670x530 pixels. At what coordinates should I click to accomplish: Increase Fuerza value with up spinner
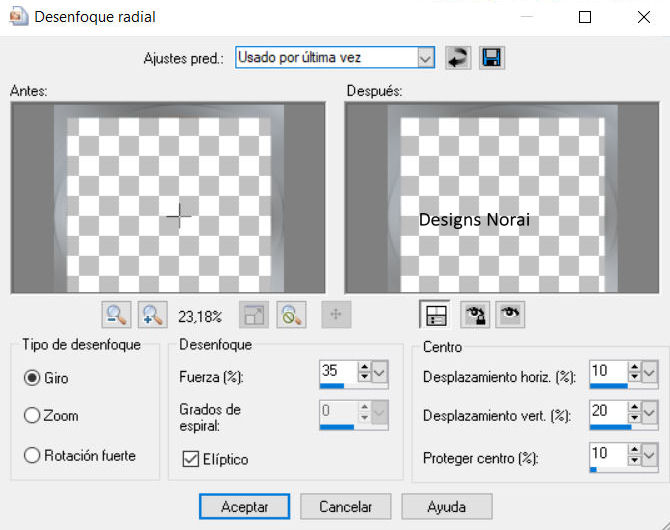(364, 367)
